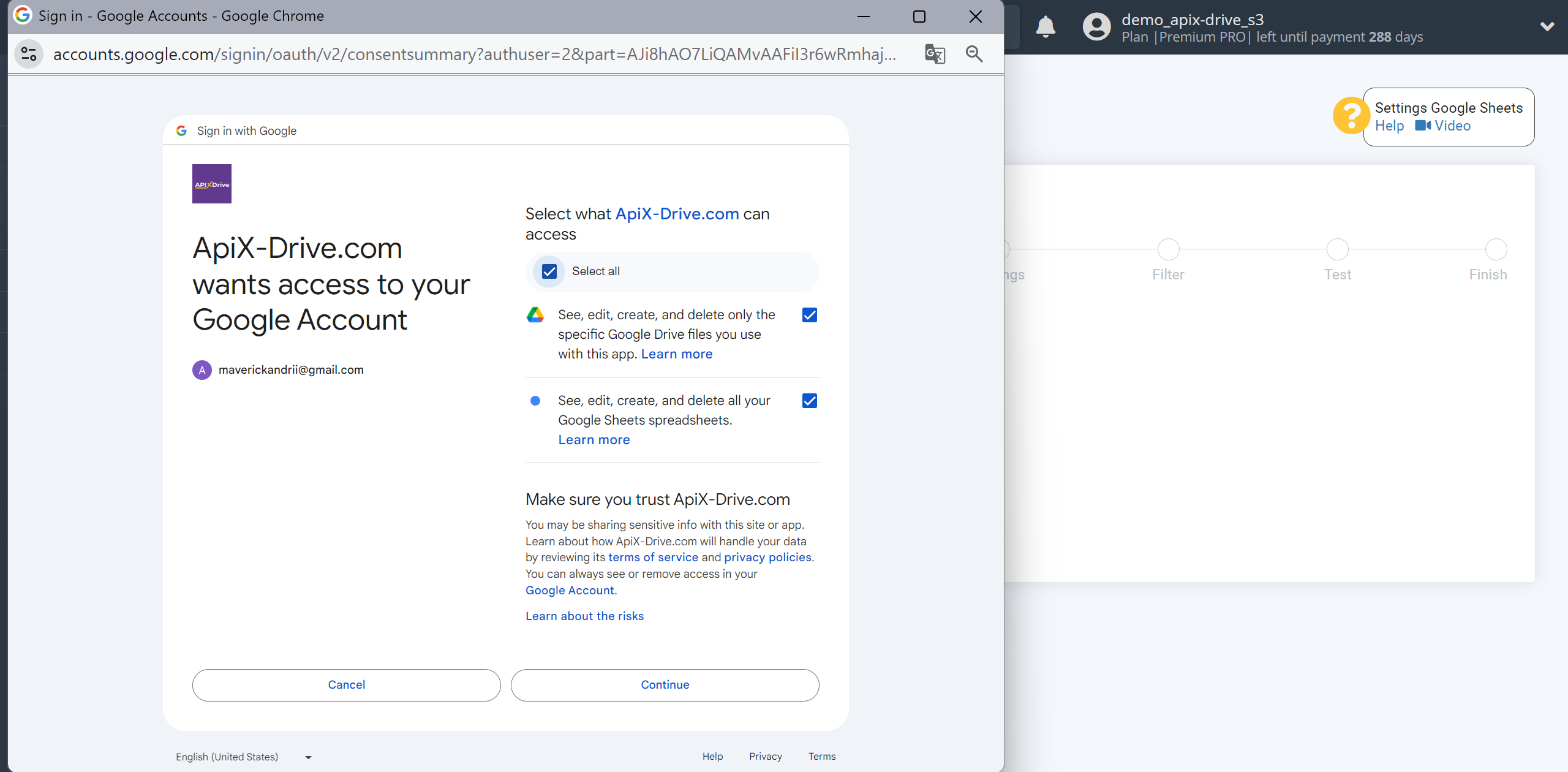
Task: Click the ApiX-Drive logo icon
Action: [212, 184]
